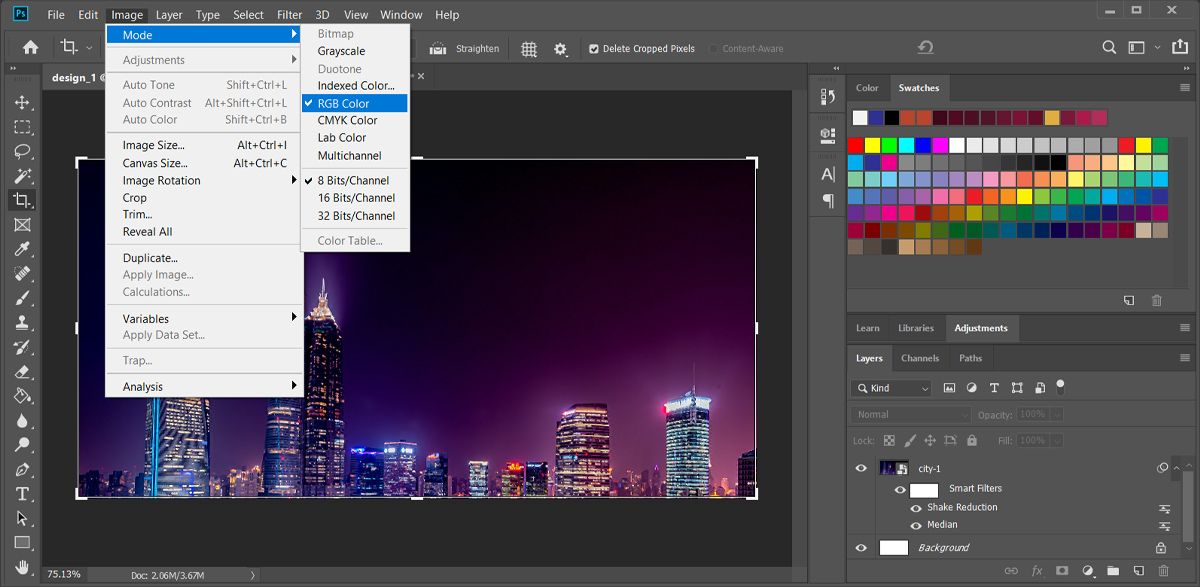Select the Crop tool

click(x=22, y=199)
